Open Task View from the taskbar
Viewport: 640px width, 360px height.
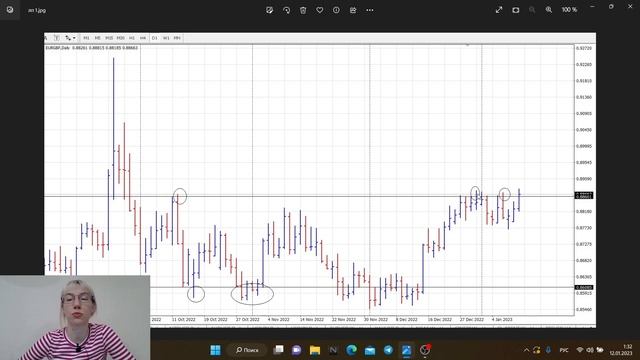pos(279,350)
